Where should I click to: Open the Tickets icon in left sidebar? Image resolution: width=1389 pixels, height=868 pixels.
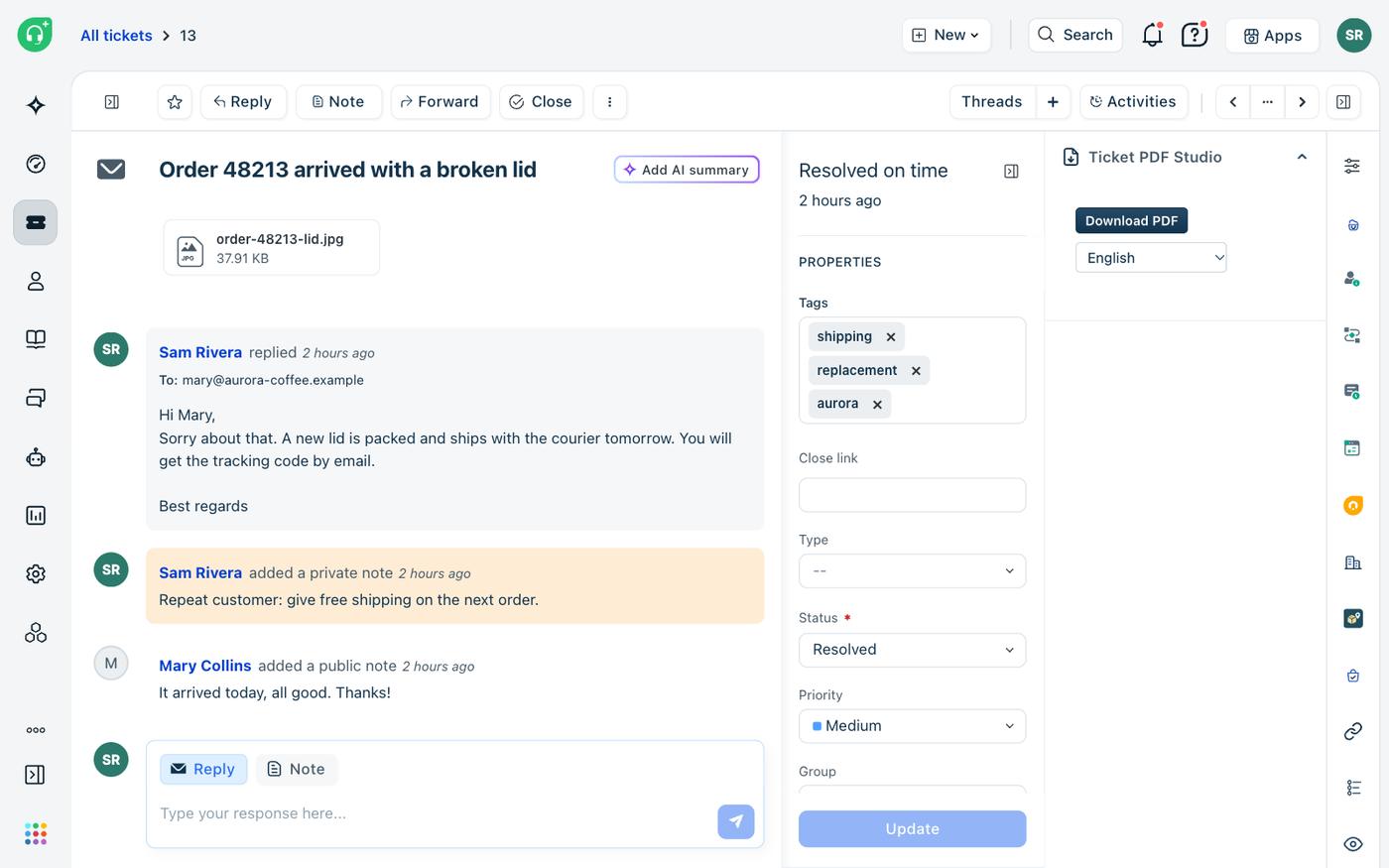coord(36,222)
